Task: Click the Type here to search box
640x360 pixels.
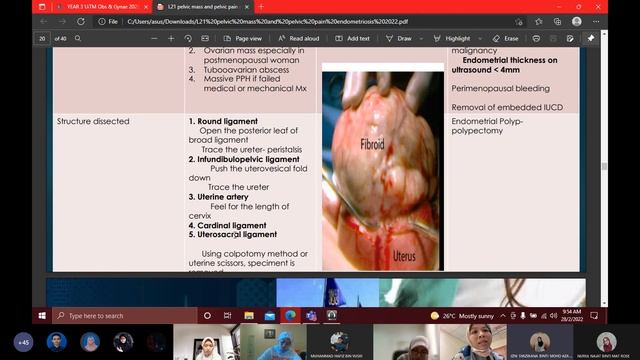Action: (x=124, y=316)
